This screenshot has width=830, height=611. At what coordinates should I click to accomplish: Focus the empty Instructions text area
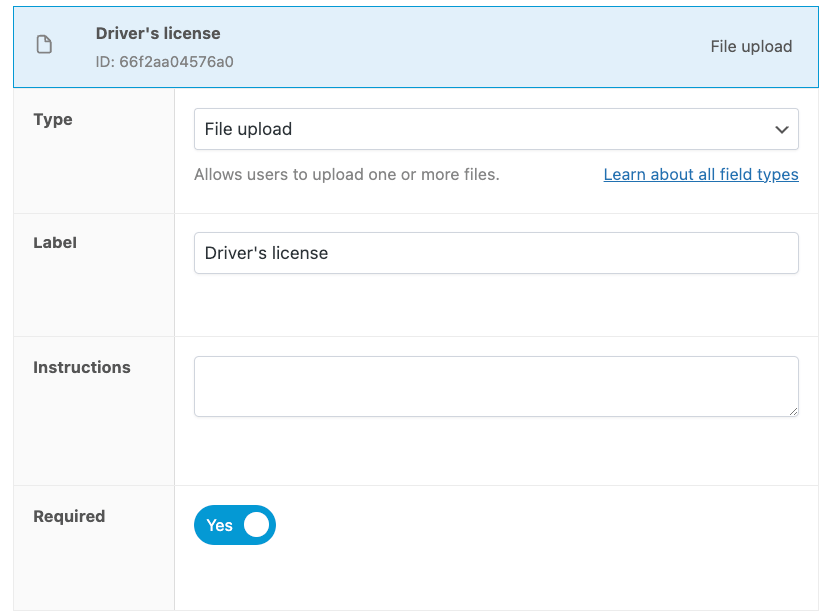click(496, 387)
